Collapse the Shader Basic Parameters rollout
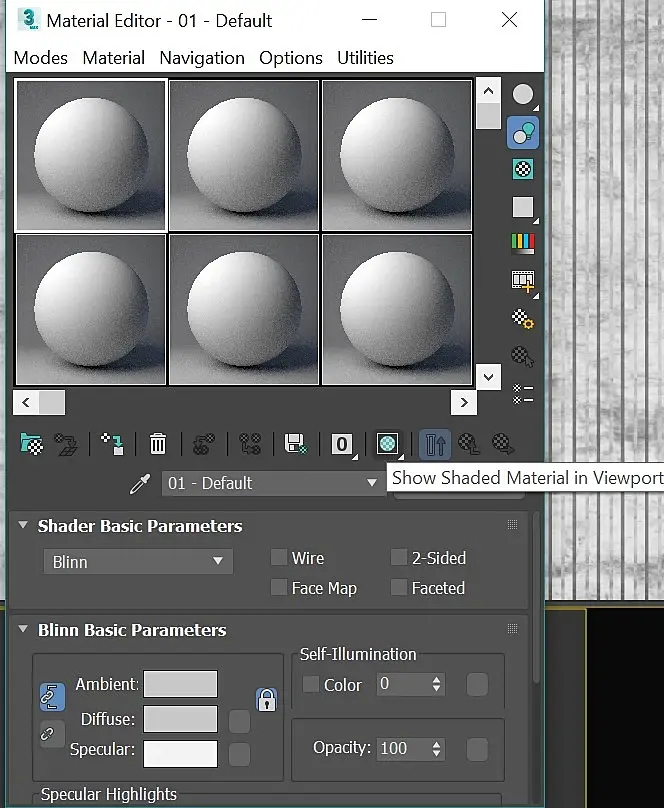 pyautogui.click(x=23, y=525)
